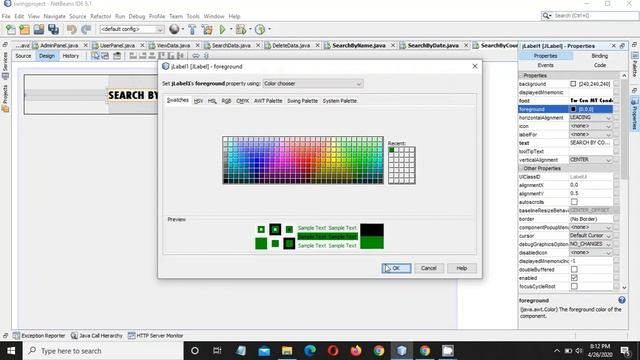Open Microsoft Edge from the taskbar

[310, 351]
